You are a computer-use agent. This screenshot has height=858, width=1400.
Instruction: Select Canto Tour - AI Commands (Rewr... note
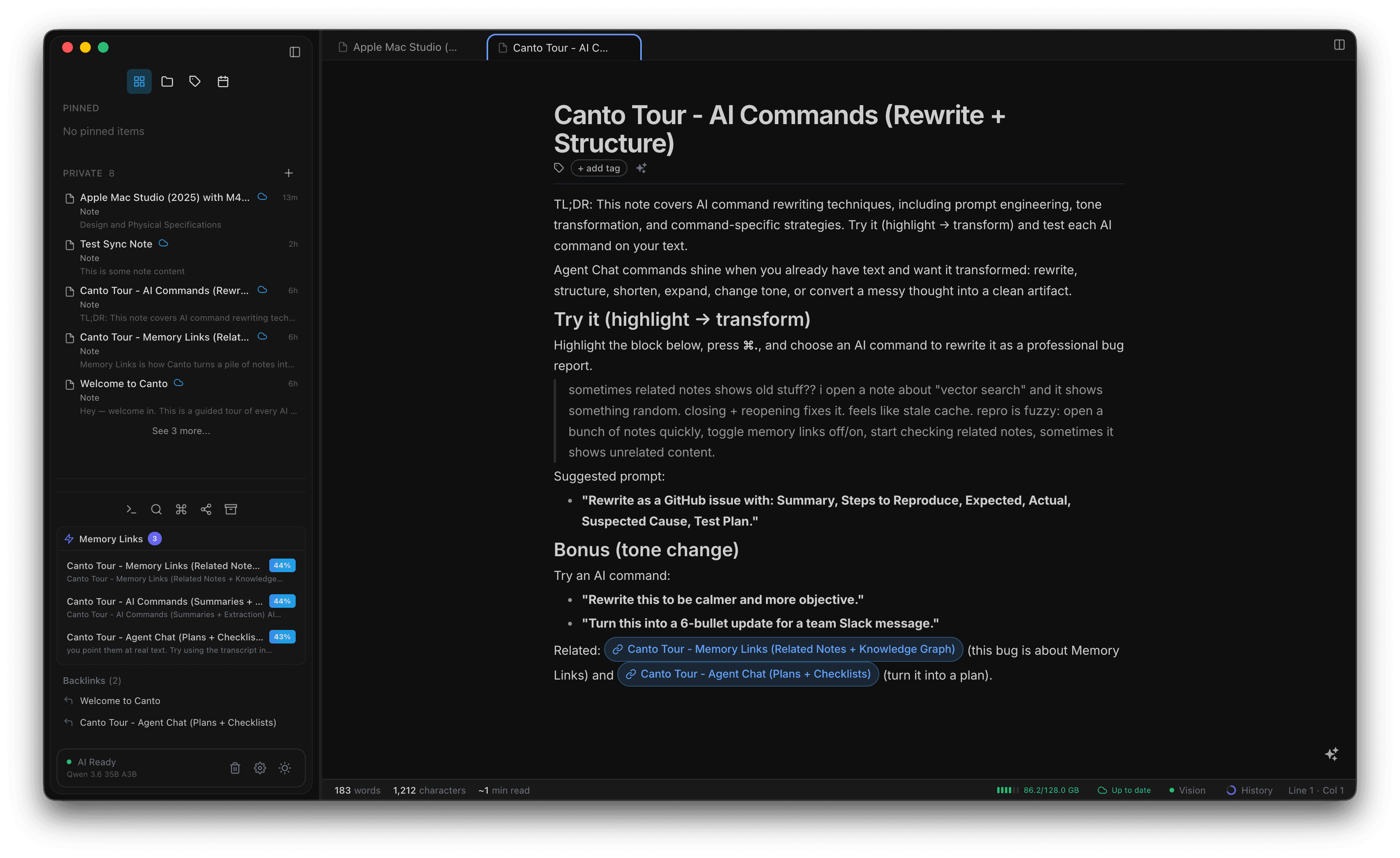pyautogui.click(x=181, y=303)
